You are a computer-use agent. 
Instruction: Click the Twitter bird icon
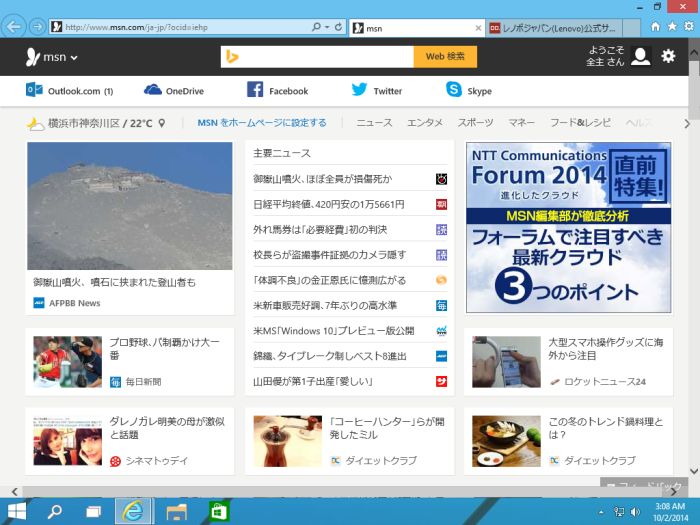360,90
